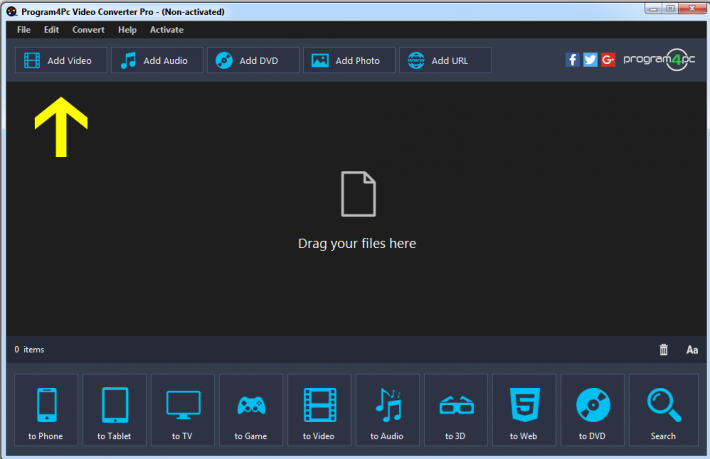This screenshot has width=710, height=459.
Task: Visit the program4pc logo link
Action: [659, 60]
